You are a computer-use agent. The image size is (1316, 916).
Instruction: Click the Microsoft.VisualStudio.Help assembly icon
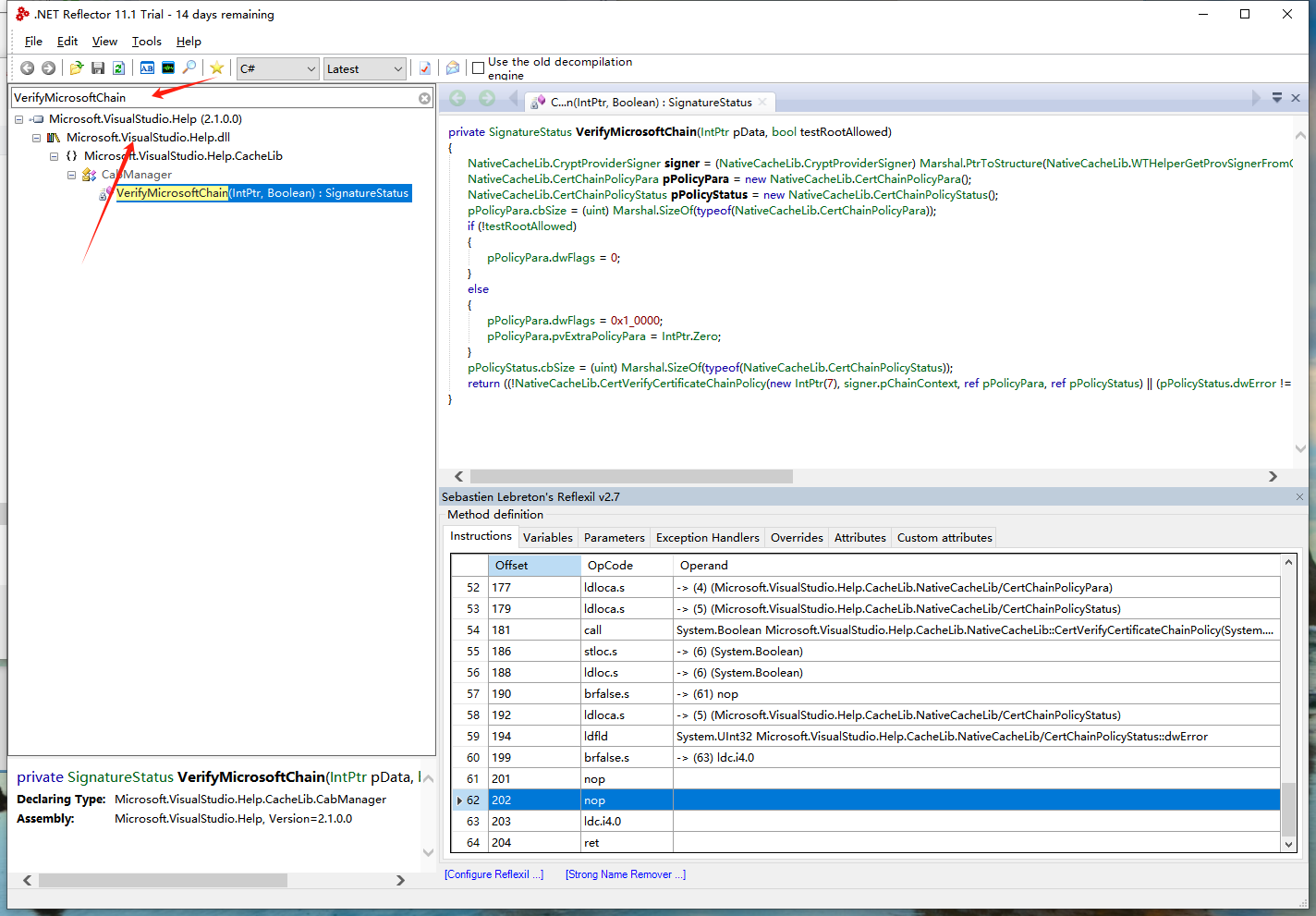(36, 119)
